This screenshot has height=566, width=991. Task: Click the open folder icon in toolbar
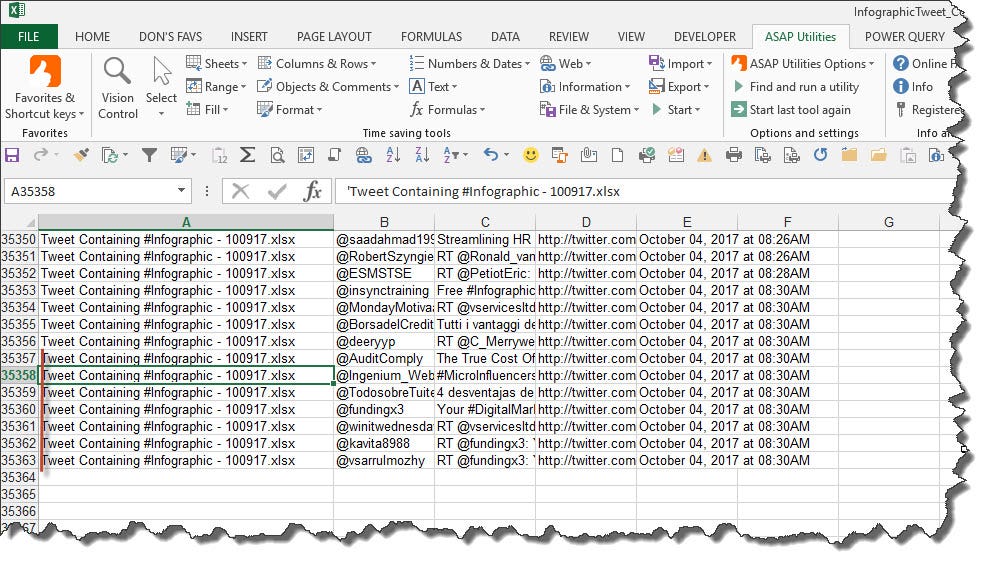coord(879,155)
